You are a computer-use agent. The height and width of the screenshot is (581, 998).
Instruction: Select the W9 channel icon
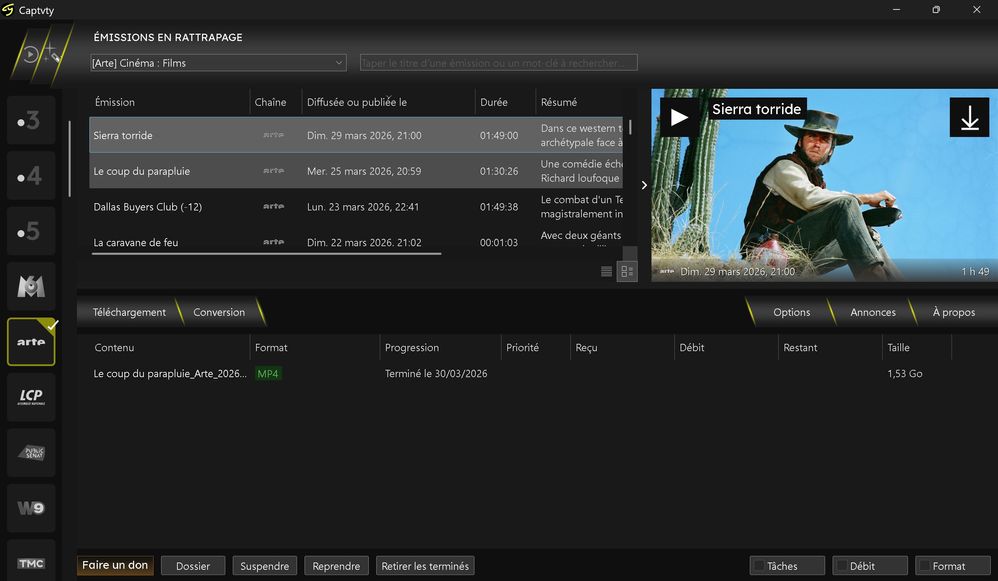tap(31, 508)
